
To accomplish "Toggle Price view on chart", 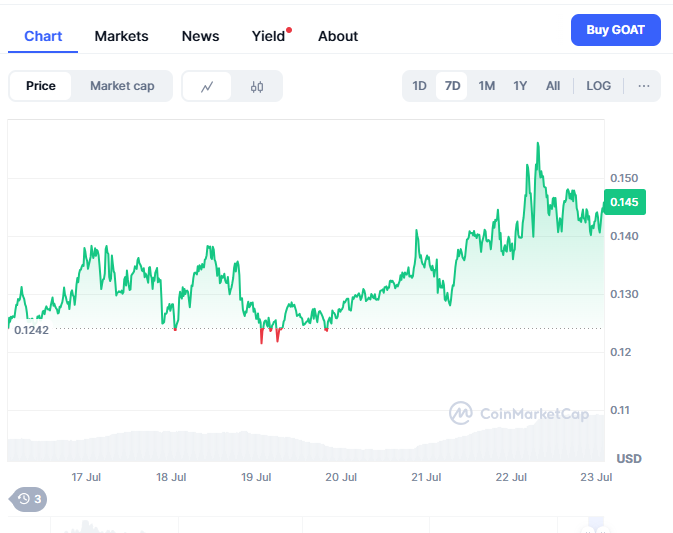I will click(x=41, y=86).
